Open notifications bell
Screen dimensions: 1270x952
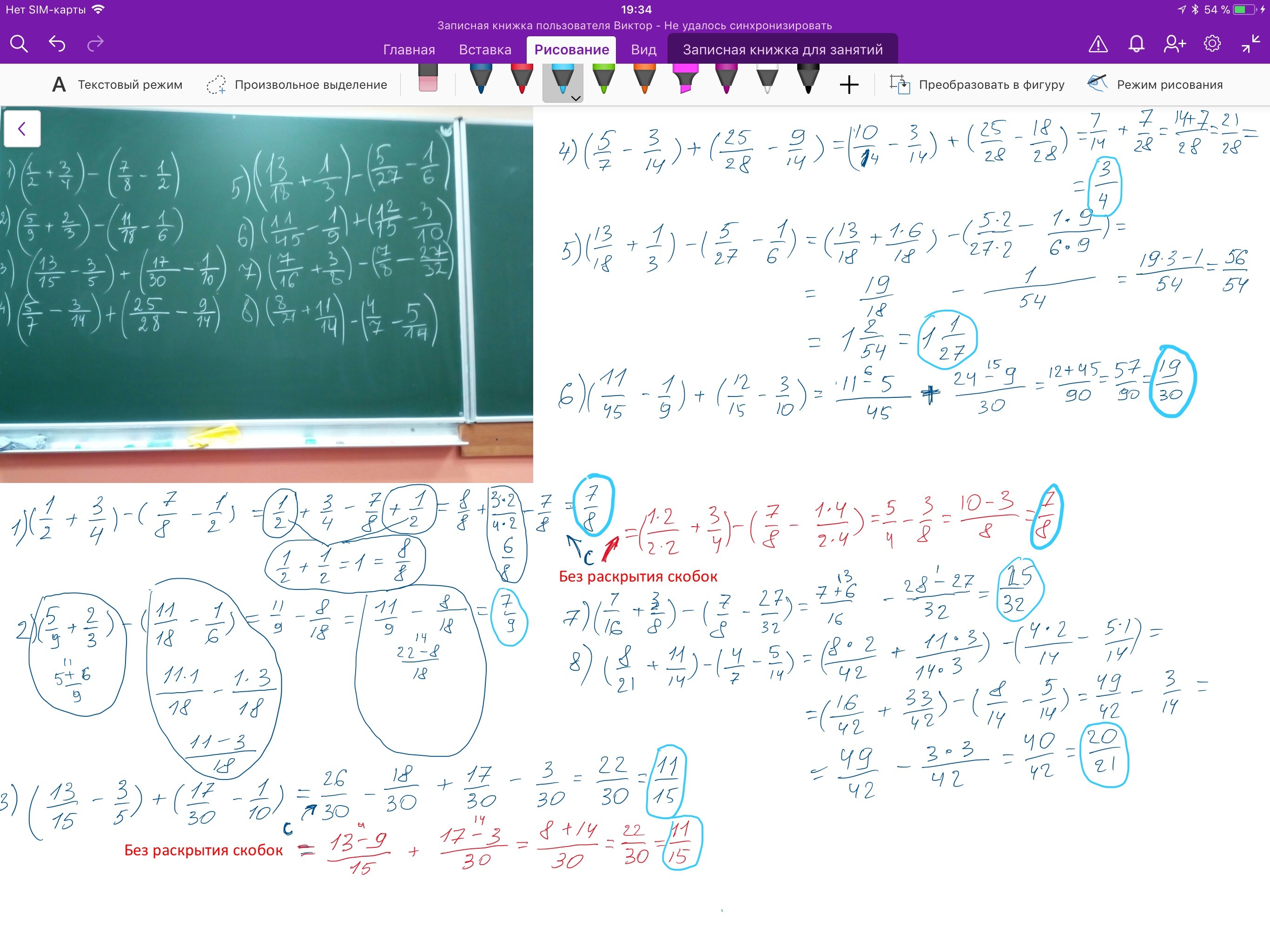point(1136,44)
